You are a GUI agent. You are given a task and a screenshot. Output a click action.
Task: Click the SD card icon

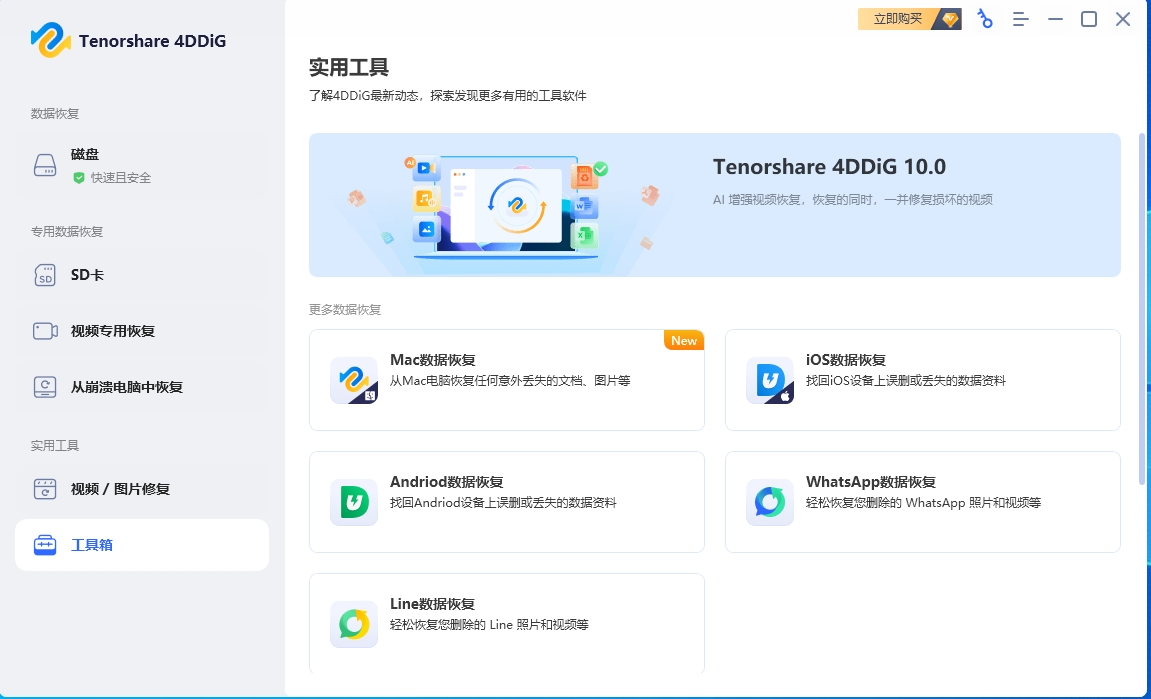pyautogui.click(x=45, y=275)
